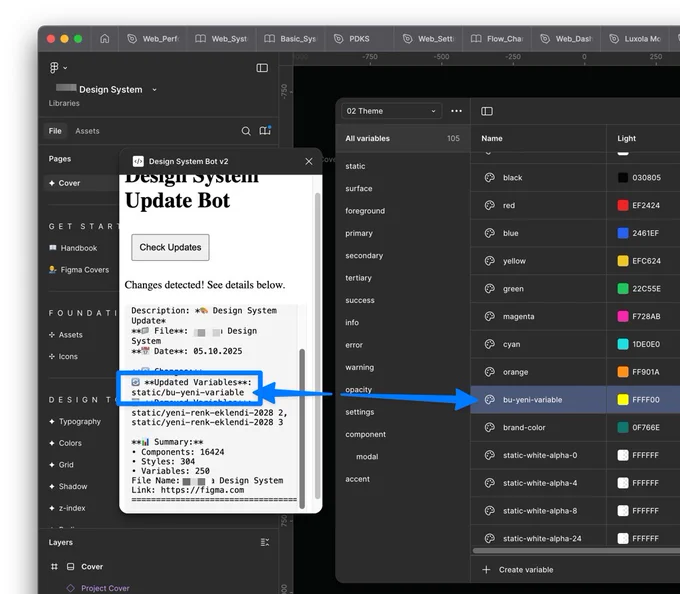Image resolution: width=680 pixels, height=594 pixels.
Task: Click the palette icon for yellow
Action: coord(490,261)
